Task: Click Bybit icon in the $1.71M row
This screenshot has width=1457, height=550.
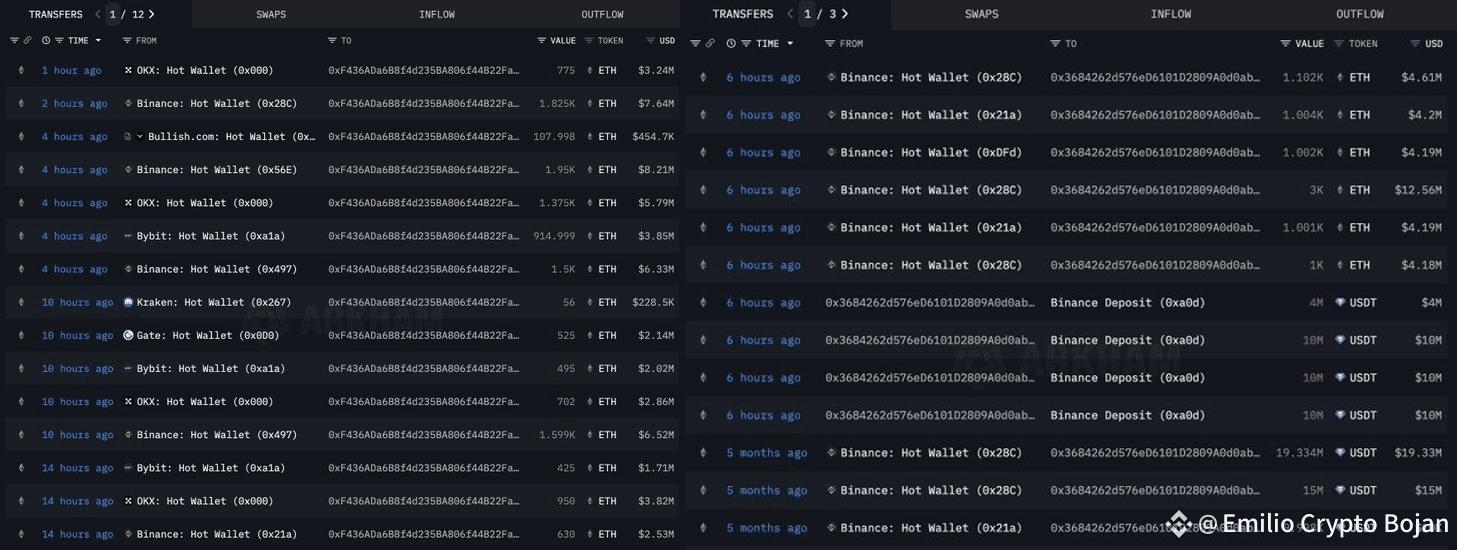Action: tap(128, 468)
